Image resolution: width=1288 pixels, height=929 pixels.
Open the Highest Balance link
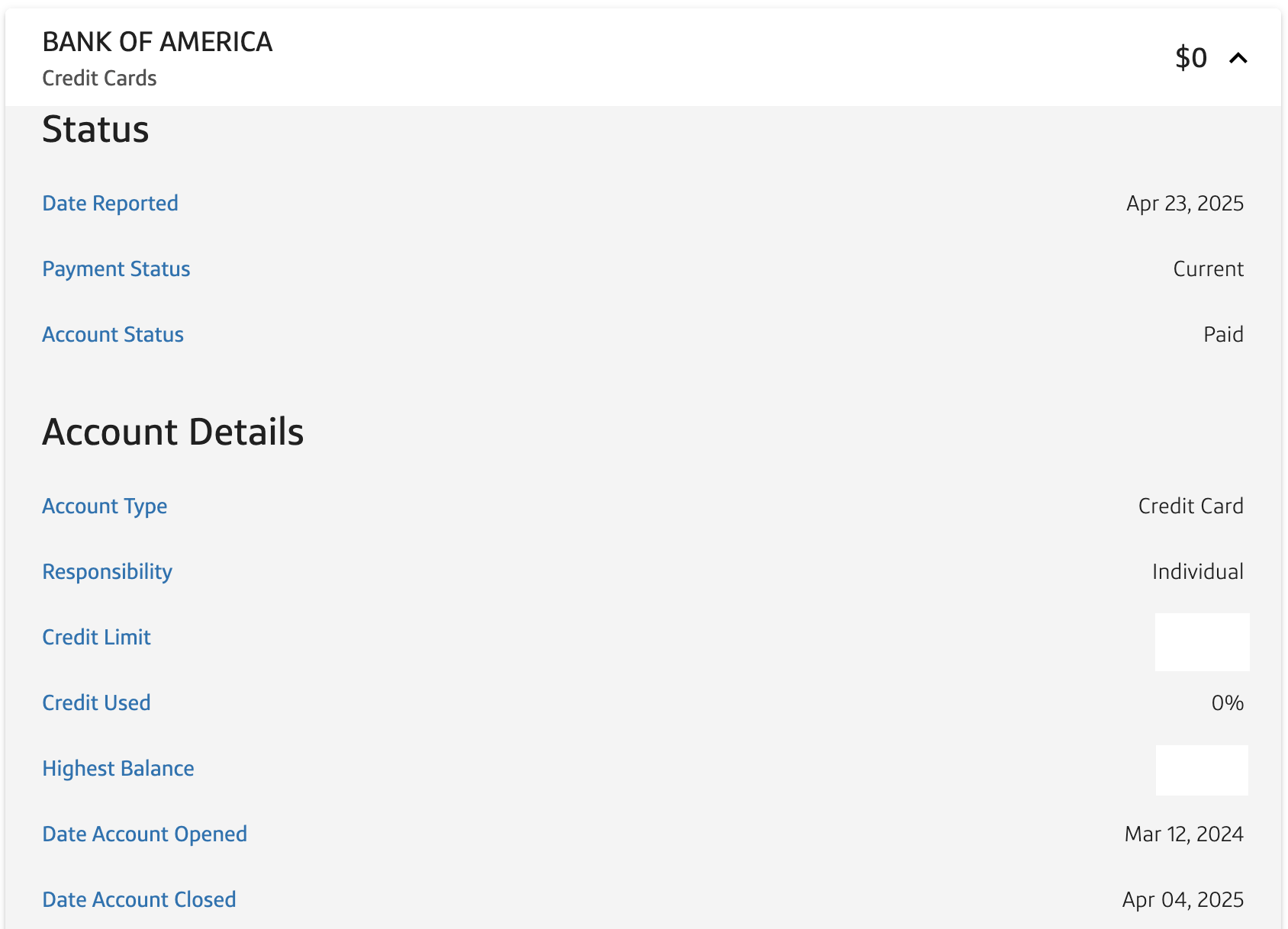[x=118, y=769]
